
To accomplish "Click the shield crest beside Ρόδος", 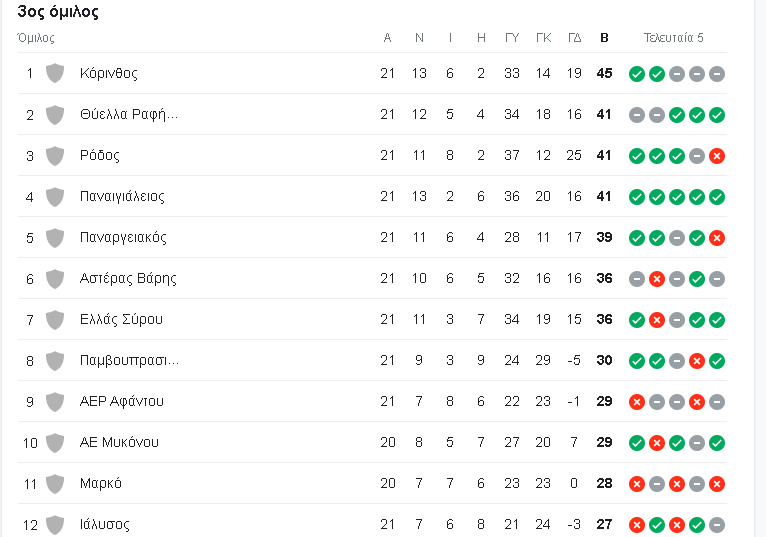I will click(55, 155).
